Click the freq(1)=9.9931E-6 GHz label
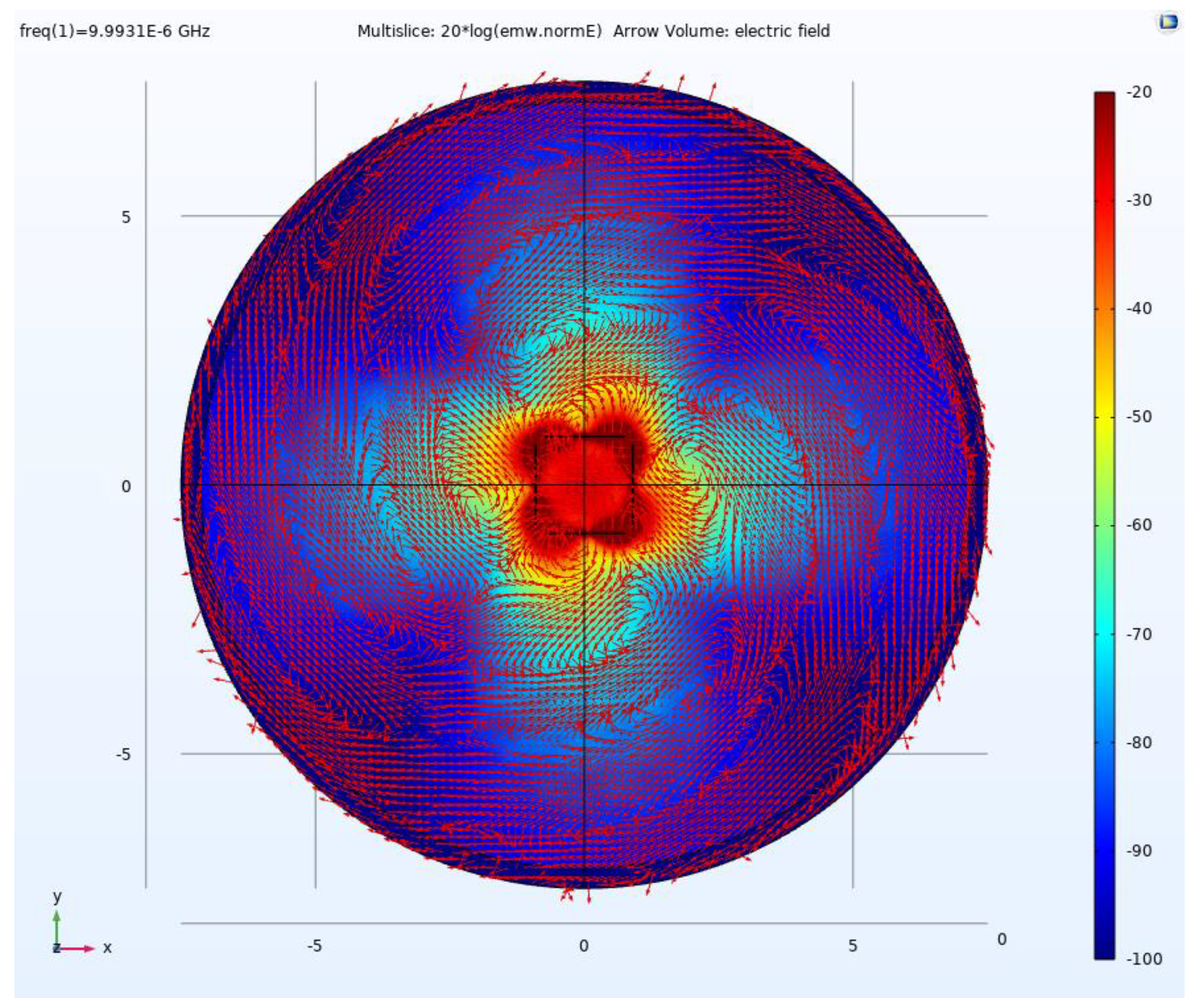 click(x=115, y=31)
